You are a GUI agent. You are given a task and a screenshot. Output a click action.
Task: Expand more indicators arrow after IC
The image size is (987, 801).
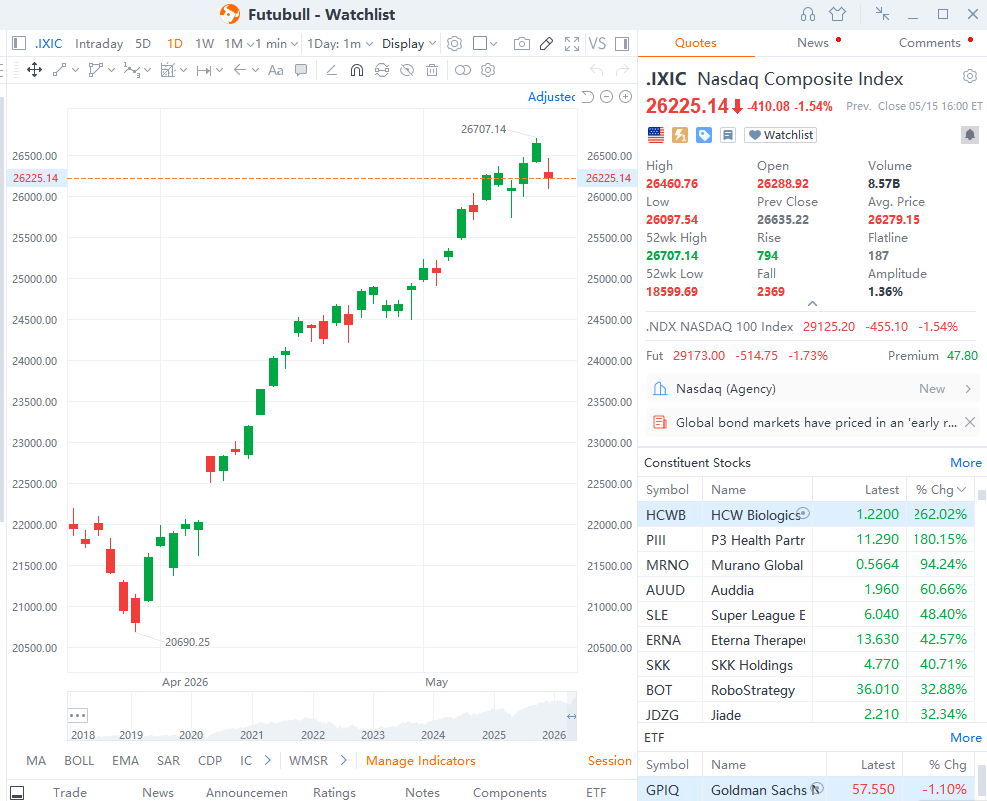268,760
